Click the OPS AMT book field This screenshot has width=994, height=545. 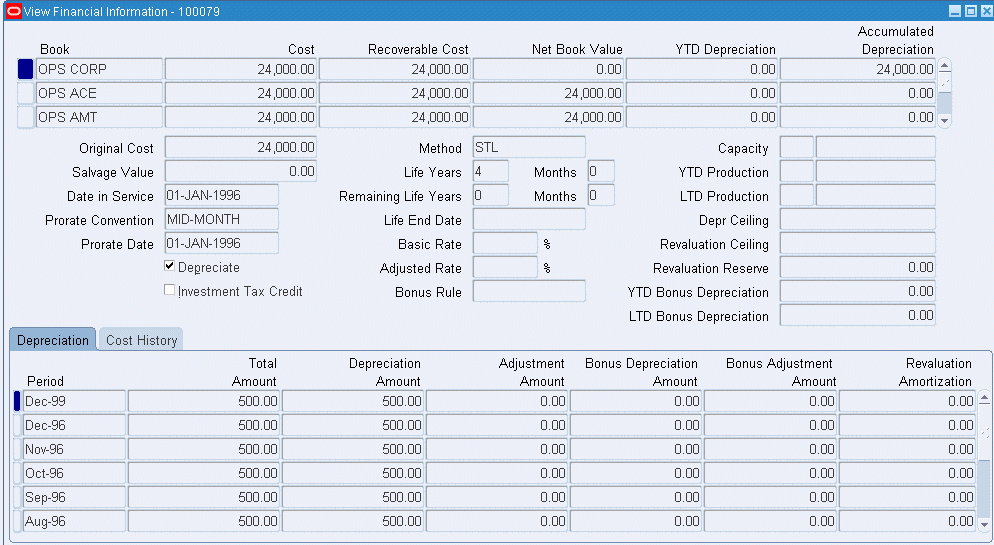(x=100, y=117)
